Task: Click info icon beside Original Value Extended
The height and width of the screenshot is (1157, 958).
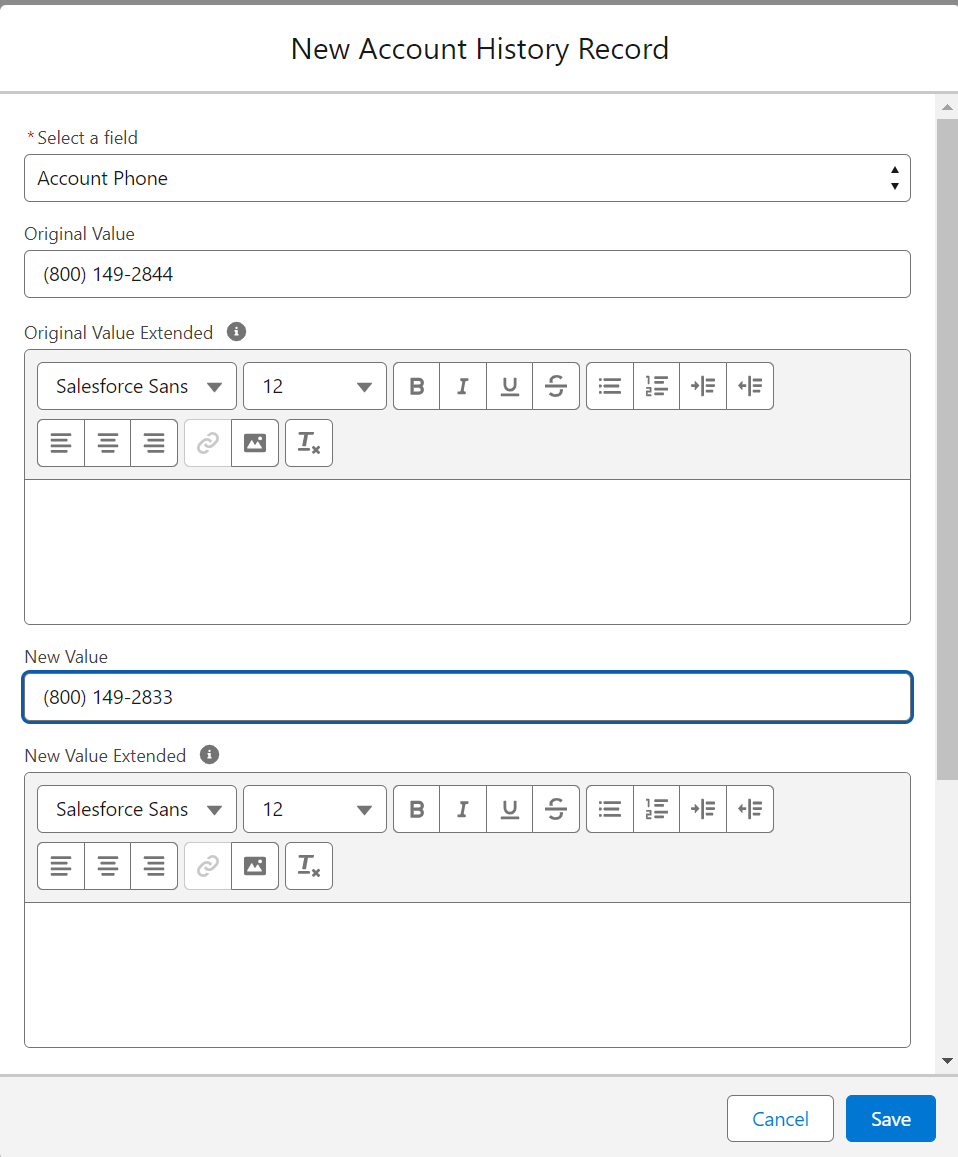Action: pos(236,332)
